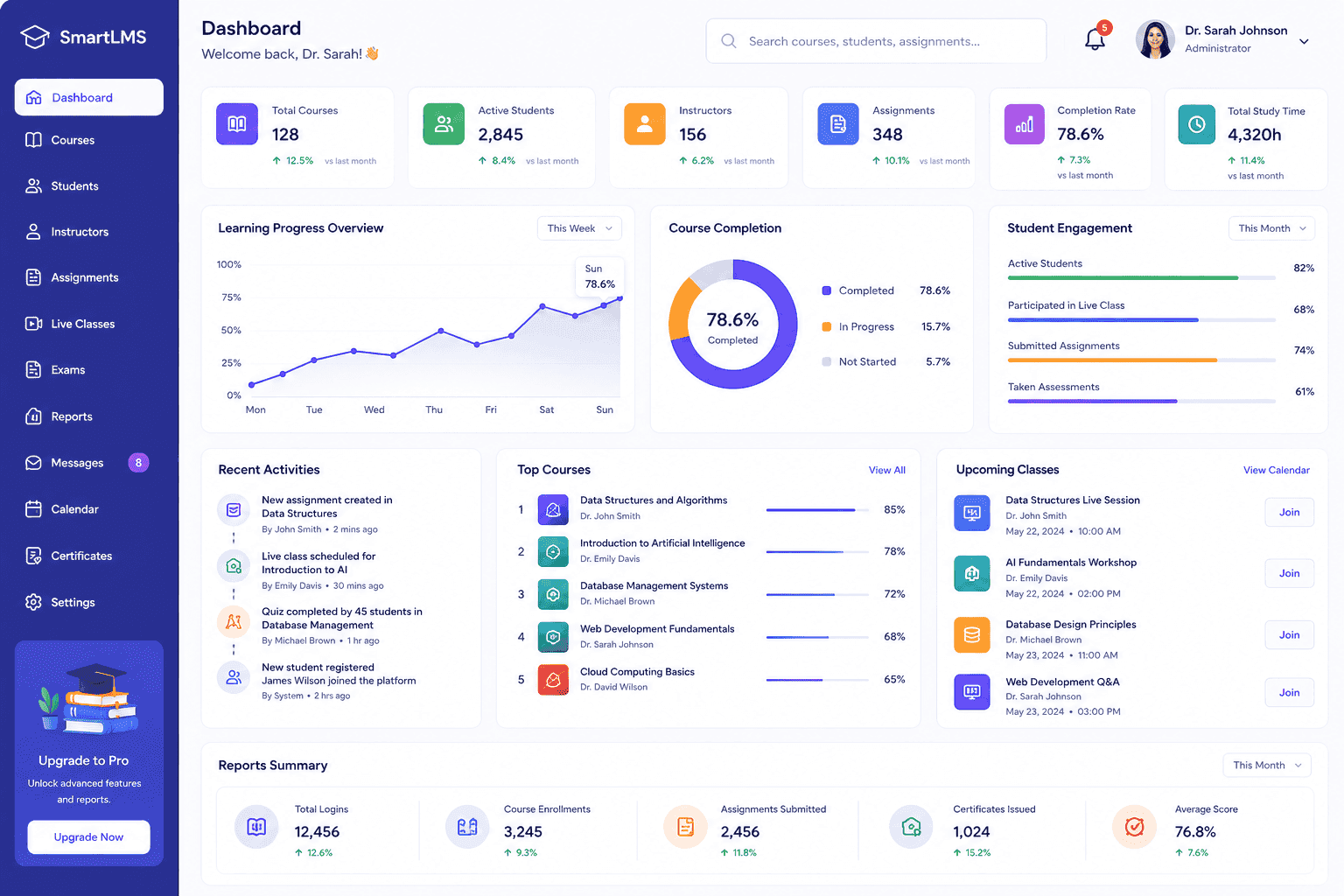The height and width of the screenshot is (896, 1344).
Task: Click the Active Students people icon
Action: point(444,124)
